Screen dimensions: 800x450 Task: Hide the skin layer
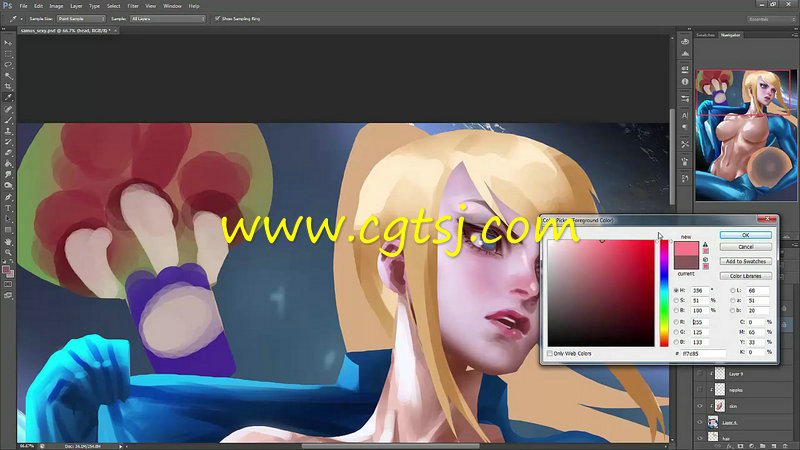tap(699, 406)
